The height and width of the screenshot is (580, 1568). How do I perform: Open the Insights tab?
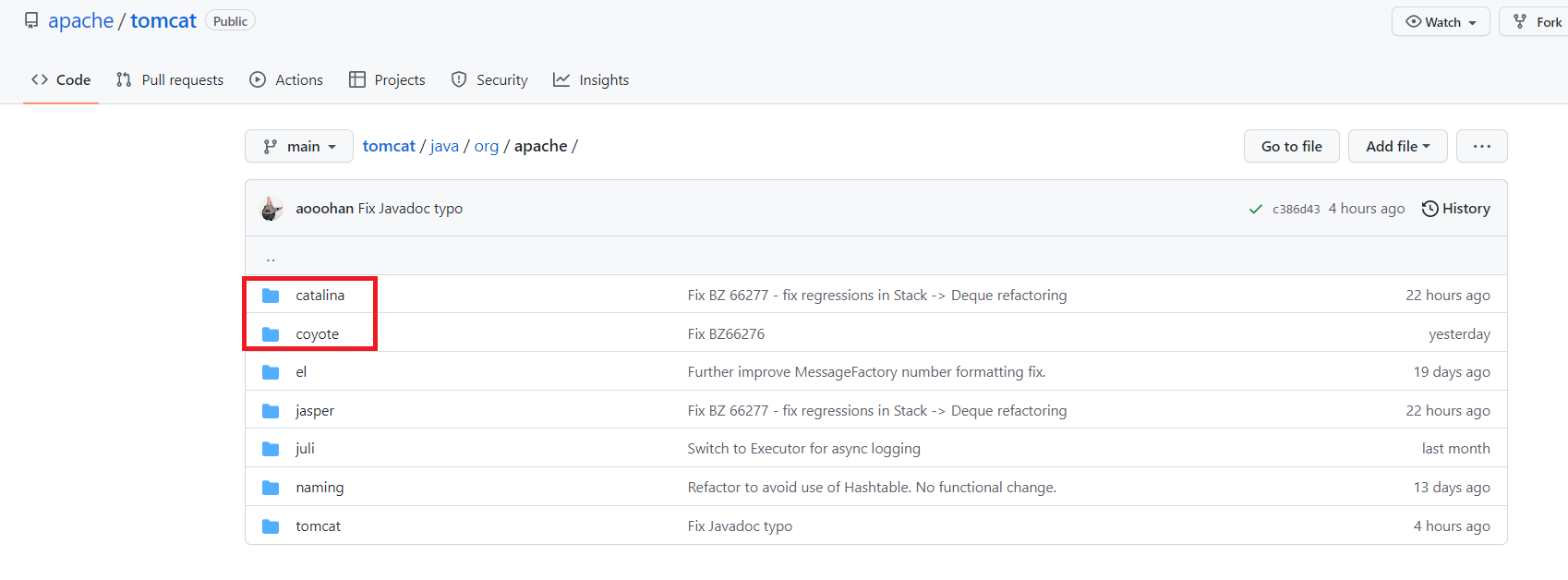click(591, 79)
